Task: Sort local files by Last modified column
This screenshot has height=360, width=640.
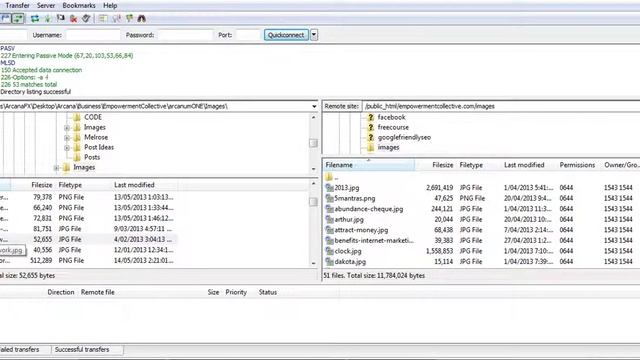Action: pyautogui.click(x=145, y=185)
